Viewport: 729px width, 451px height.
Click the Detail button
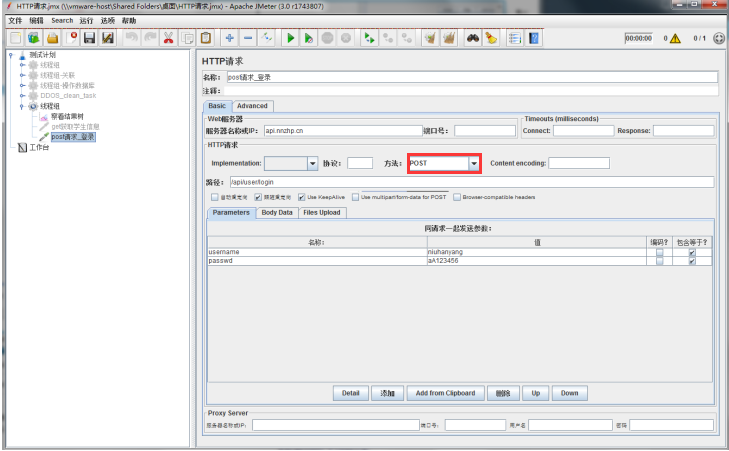point(351,393)
